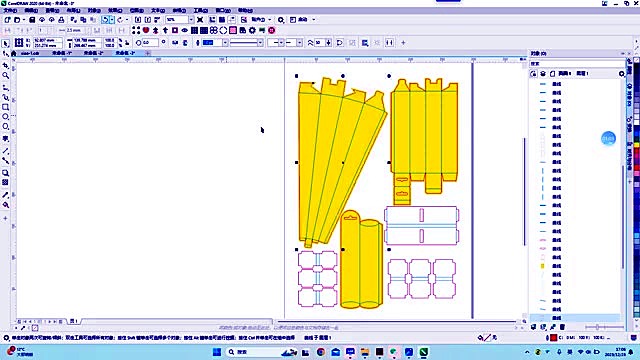Click the Print icon
Image resolution: width=640 pixels, height=360 pixels.
61,20
